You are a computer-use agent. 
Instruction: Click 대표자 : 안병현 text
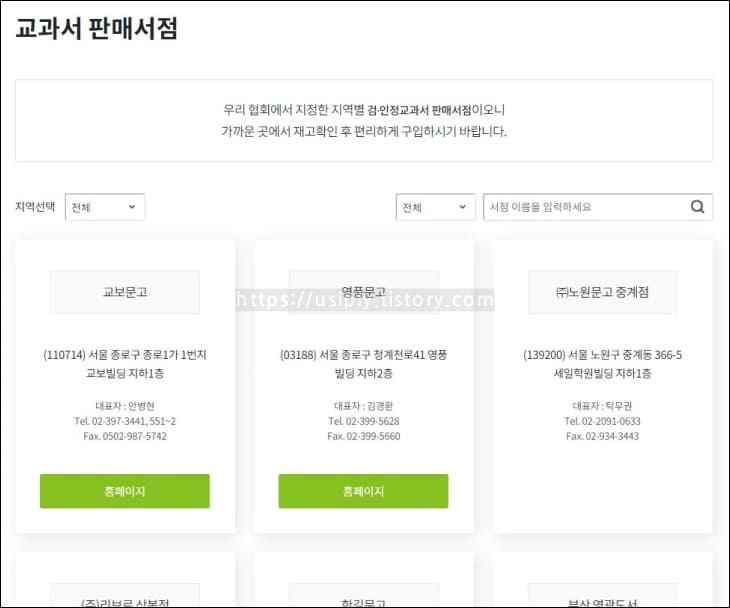click(125, 406)
